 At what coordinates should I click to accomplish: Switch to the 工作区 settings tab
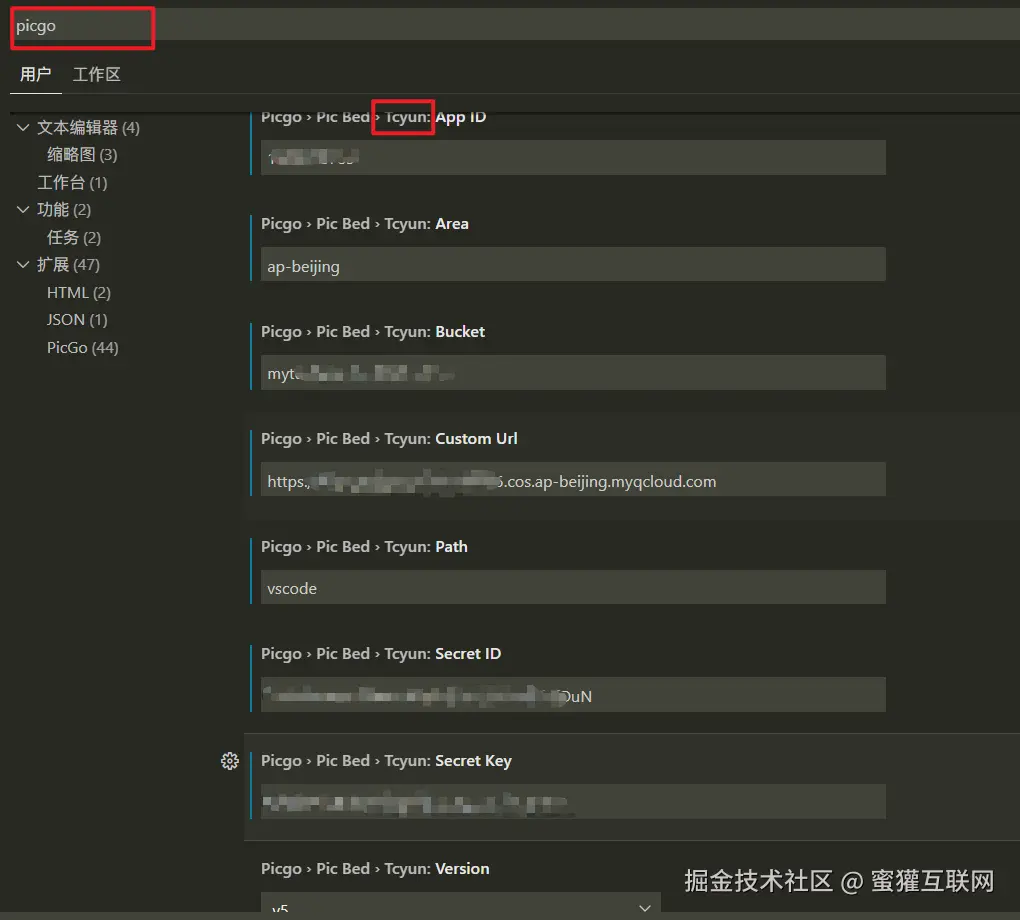[96, 74]
